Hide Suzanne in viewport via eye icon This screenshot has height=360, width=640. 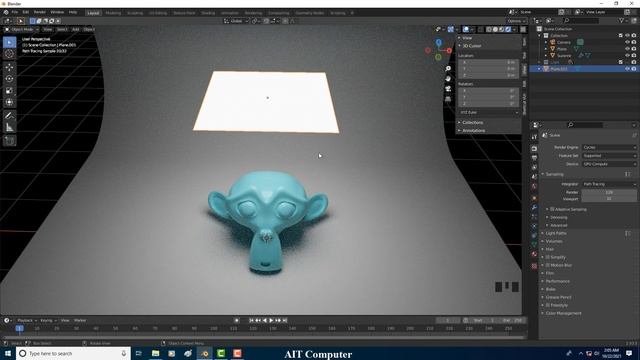[x=627, y=55]
